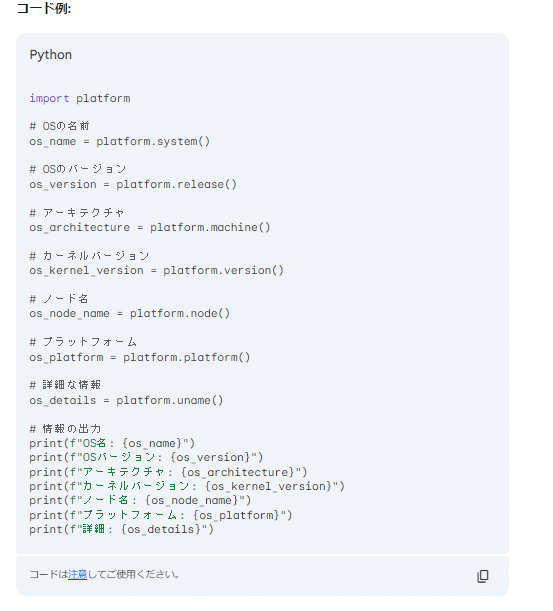
Task: Click the os_version assignment line
Action: [133, 184]
